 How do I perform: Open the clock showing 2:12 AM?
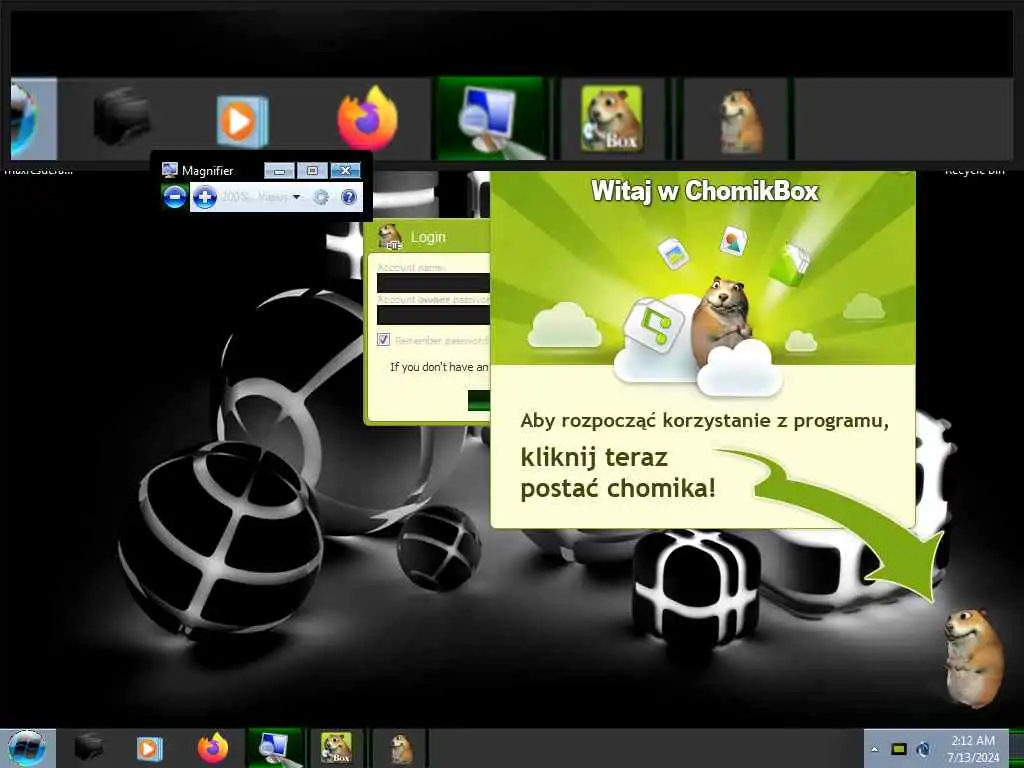pos(973,749)
